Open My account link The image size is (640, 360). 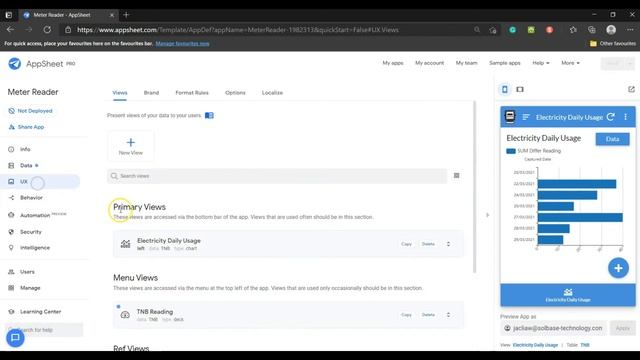(429, 63)
